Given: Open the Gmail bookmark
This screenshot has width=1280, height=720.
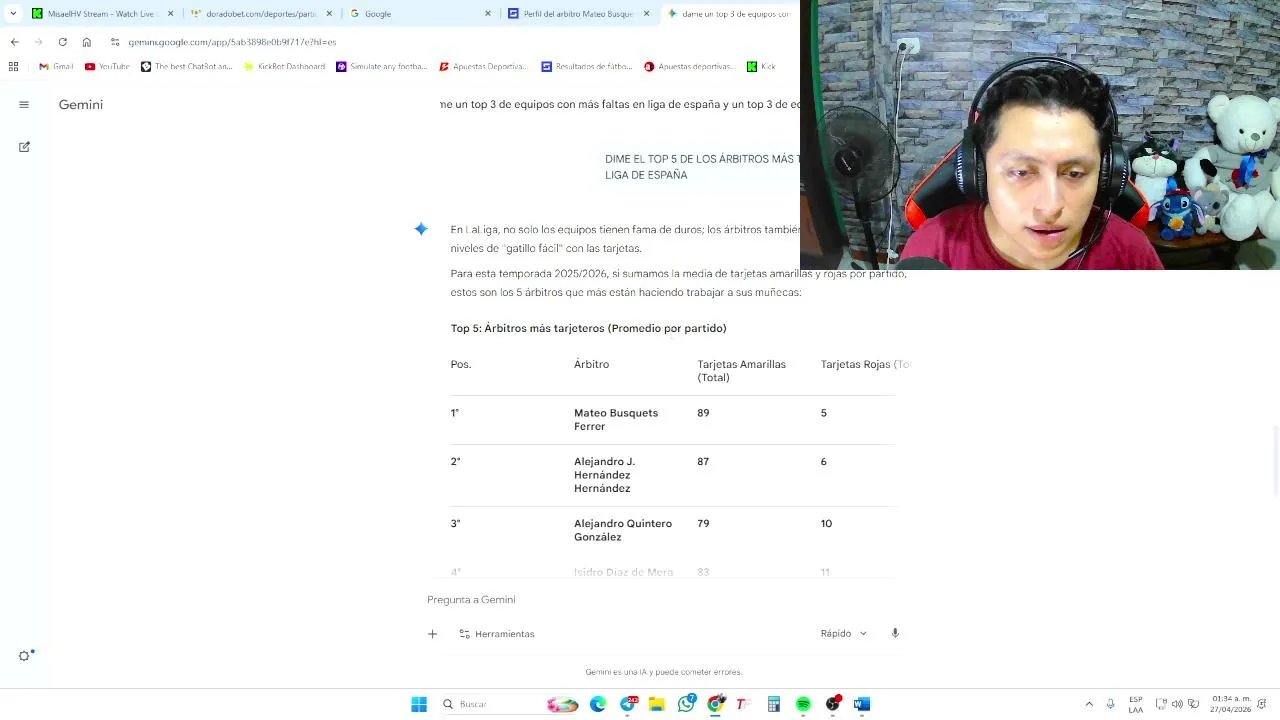Looking at the screenshot, I should tap(56, 67).
